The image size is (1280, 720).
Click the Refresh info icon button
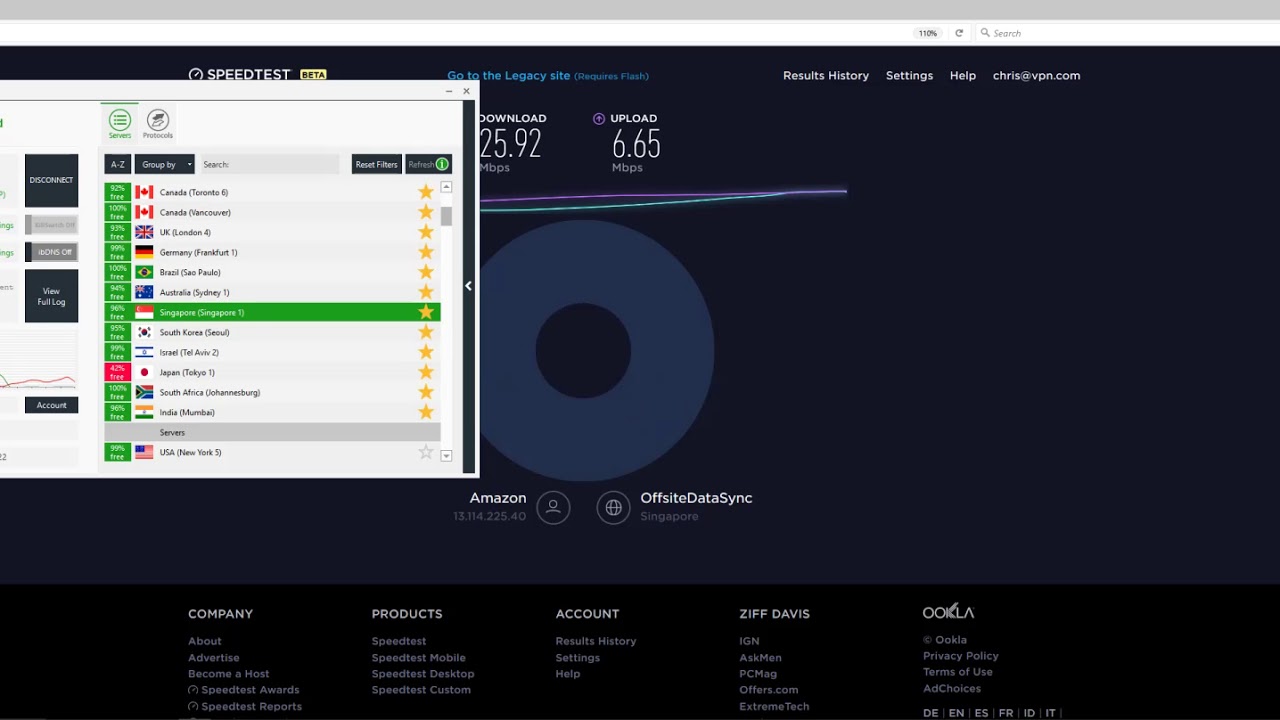[442, 164]
